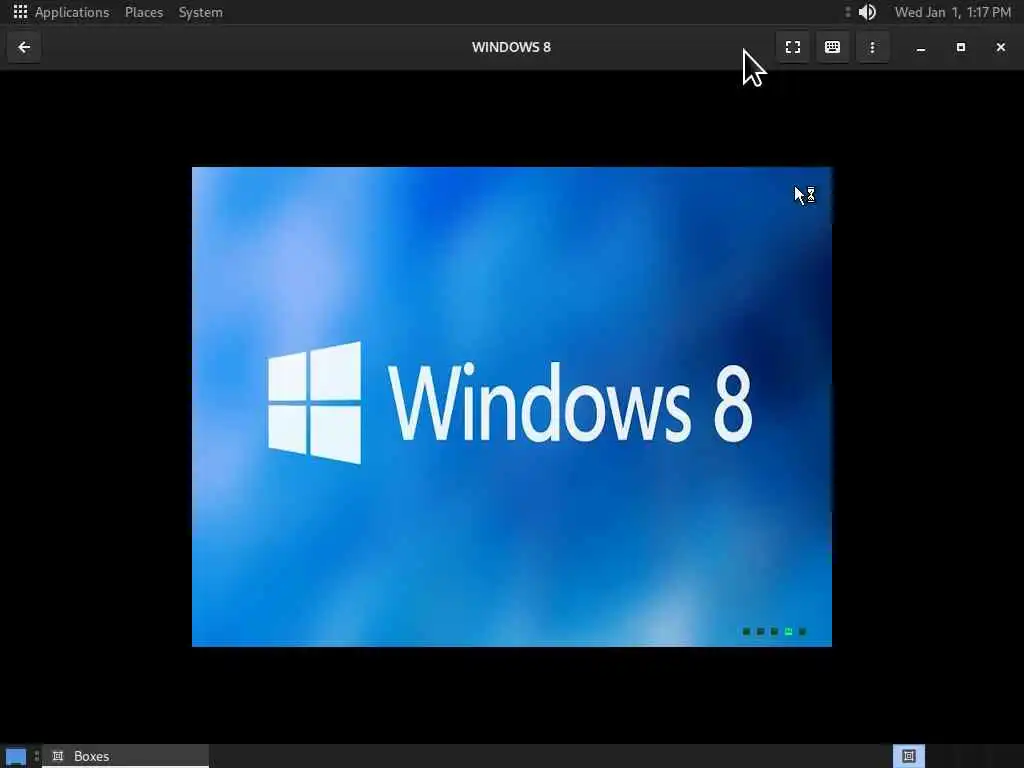The image size is (1024, 768).
Task: Minimize the Boxes window
Action: pyautogui.click(x=921, y=47)
